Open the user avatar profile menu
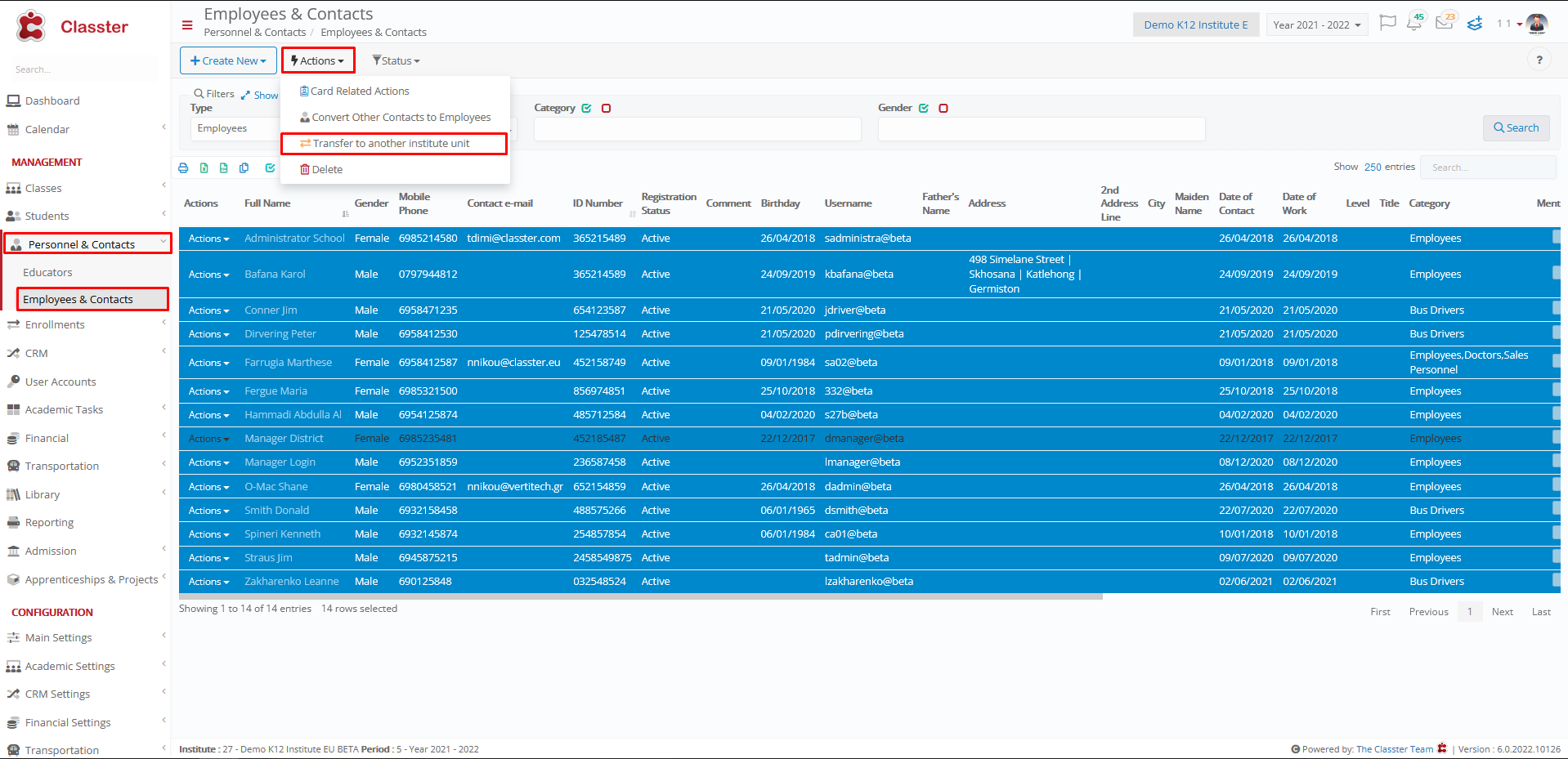Viewport: 1568px width, 759px height. coord(1537,24)
